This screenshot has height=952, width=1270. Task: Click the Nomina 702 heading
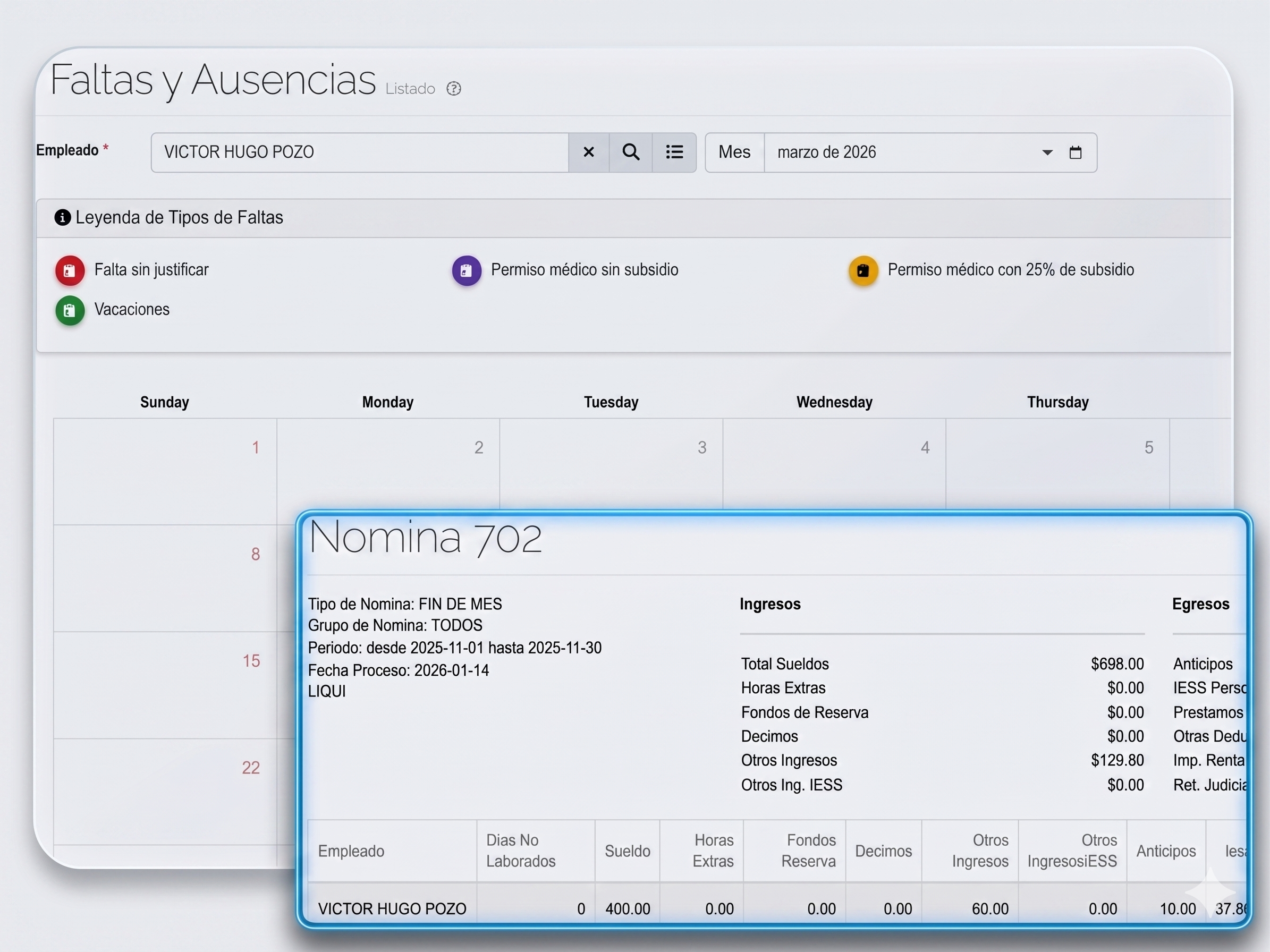tap(425, 537)
